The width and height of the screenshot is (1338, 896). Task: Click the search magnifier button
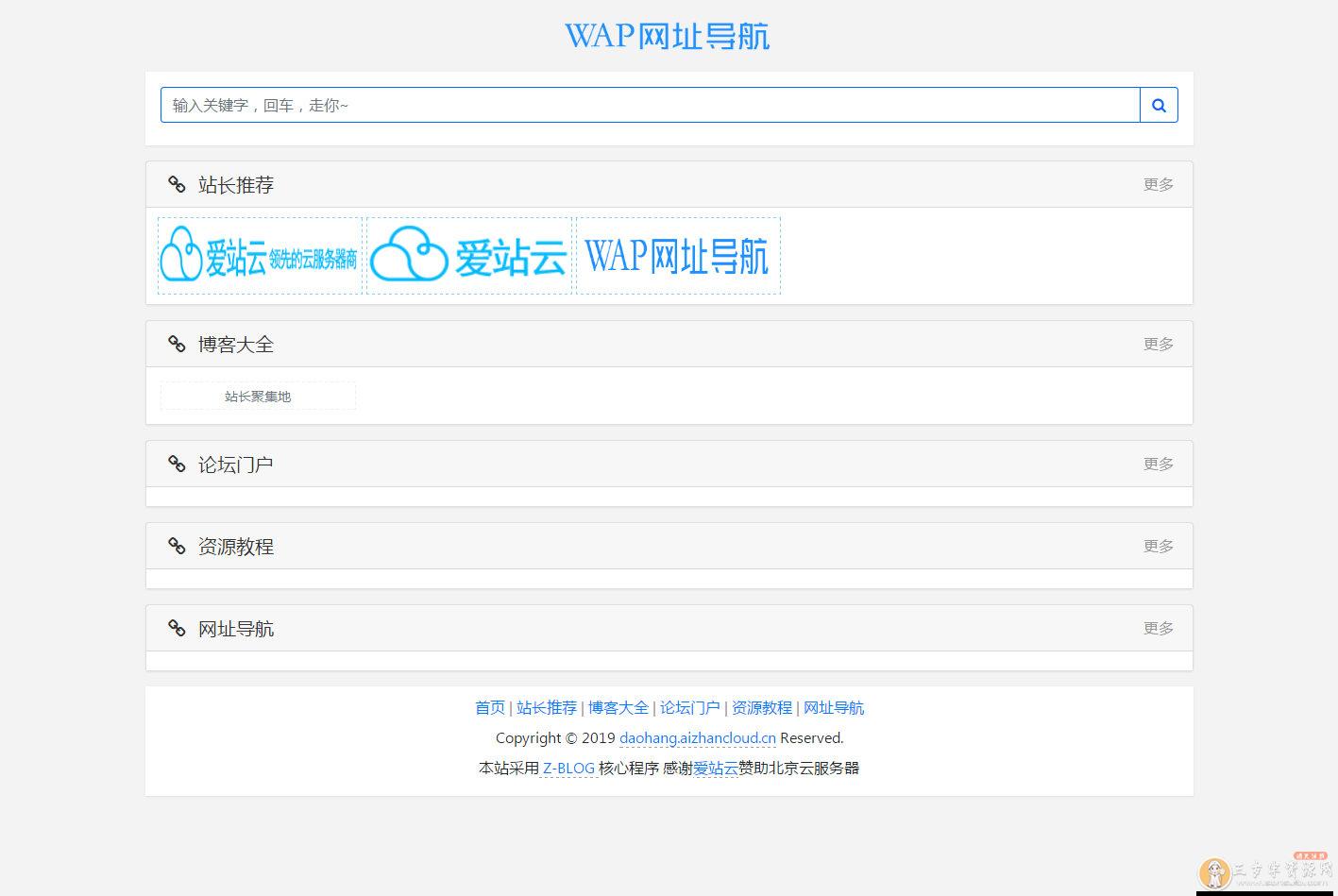[x=1159, y=106]
